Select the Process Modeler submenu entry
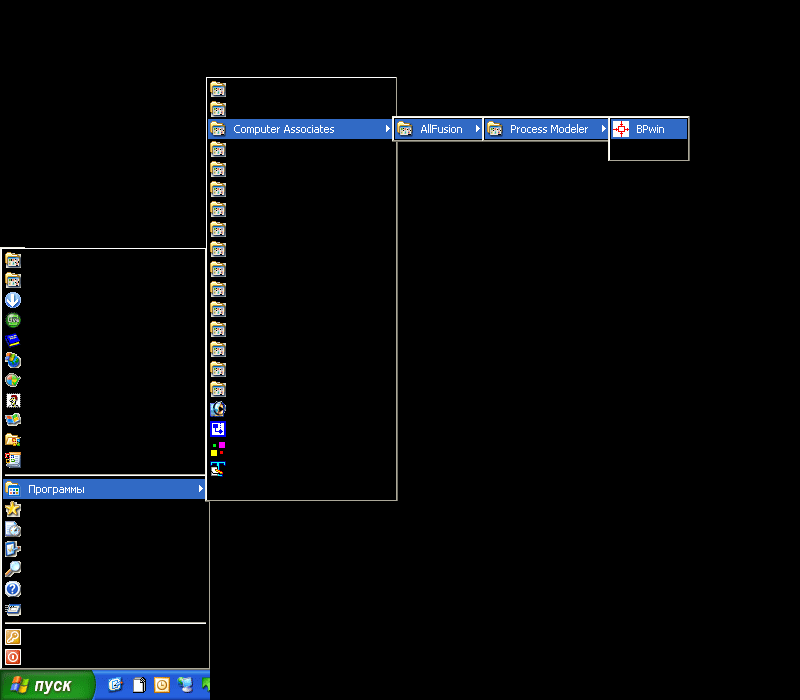 [546, 129]
